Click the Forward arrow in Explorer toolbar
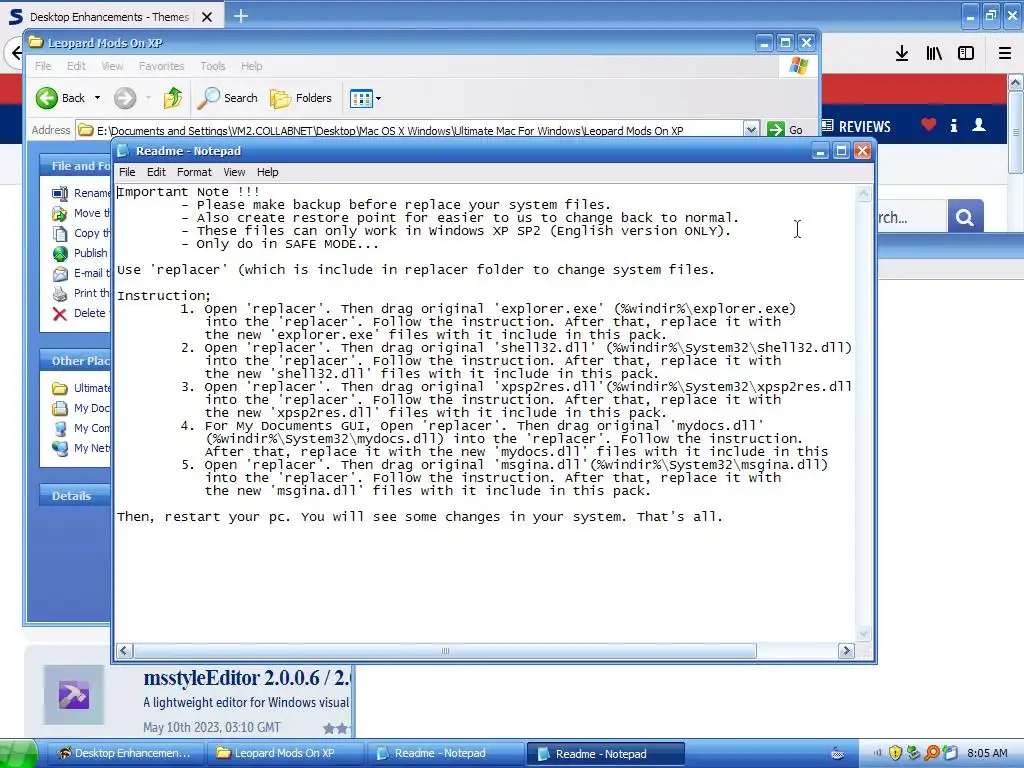 pos(125,98)
